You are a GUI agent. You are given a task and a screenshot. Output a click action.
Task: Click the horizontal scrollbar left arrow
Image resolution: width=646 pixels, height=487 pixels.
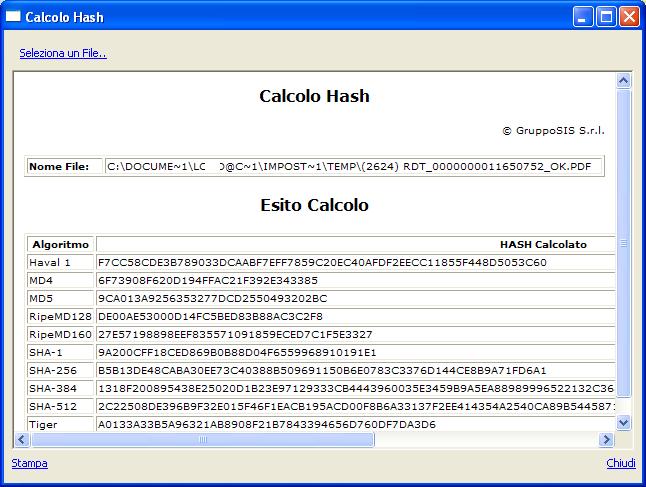[x=22, y=439]
